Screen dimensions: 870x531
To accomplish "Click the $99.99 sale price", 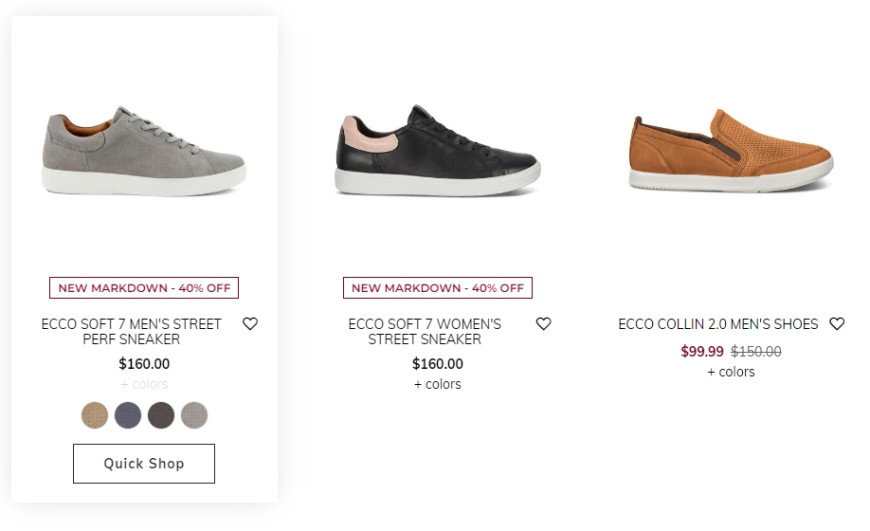I will point(702,352).
